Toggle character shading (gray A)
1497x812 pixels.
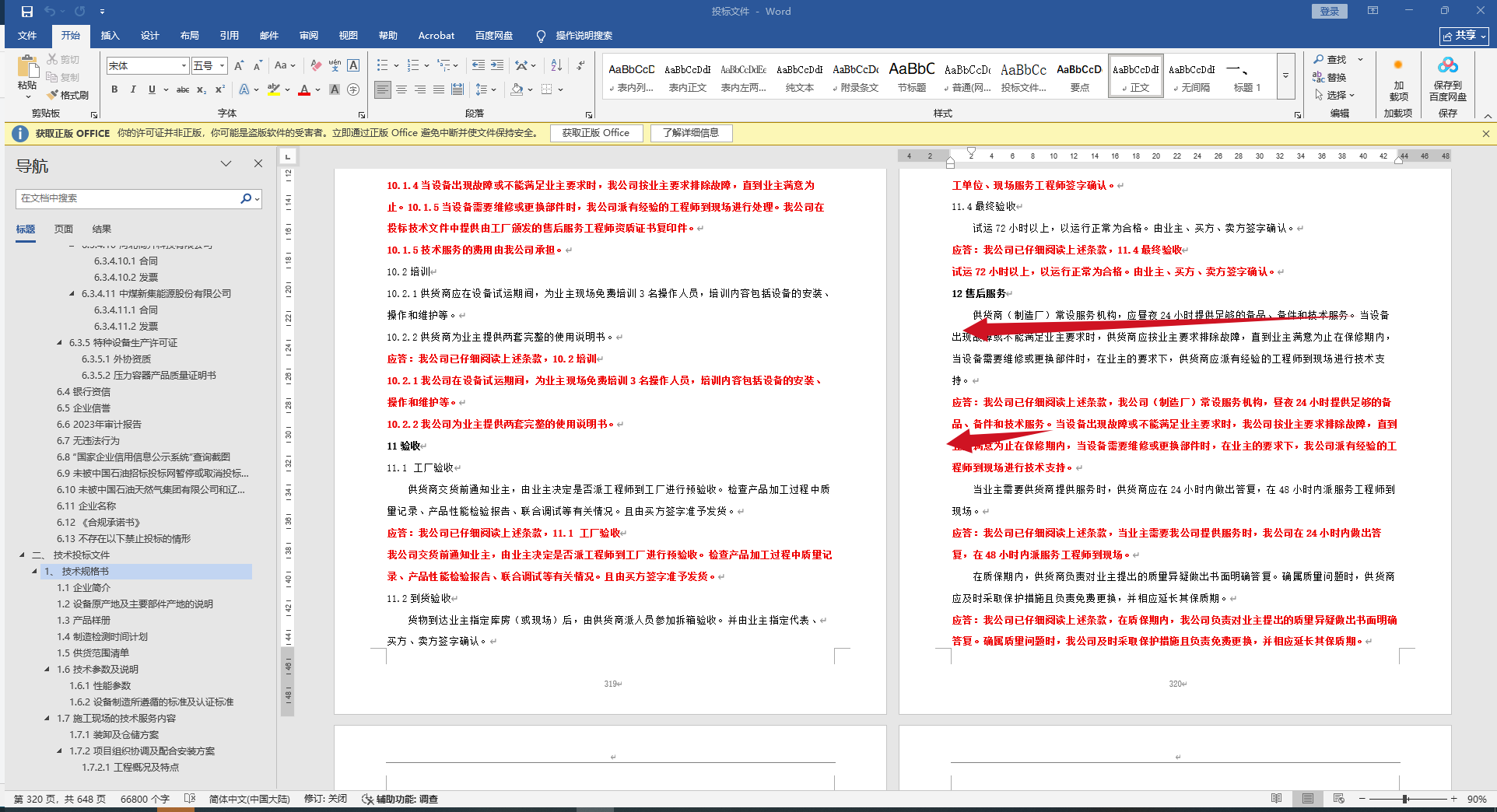point(335,89)
